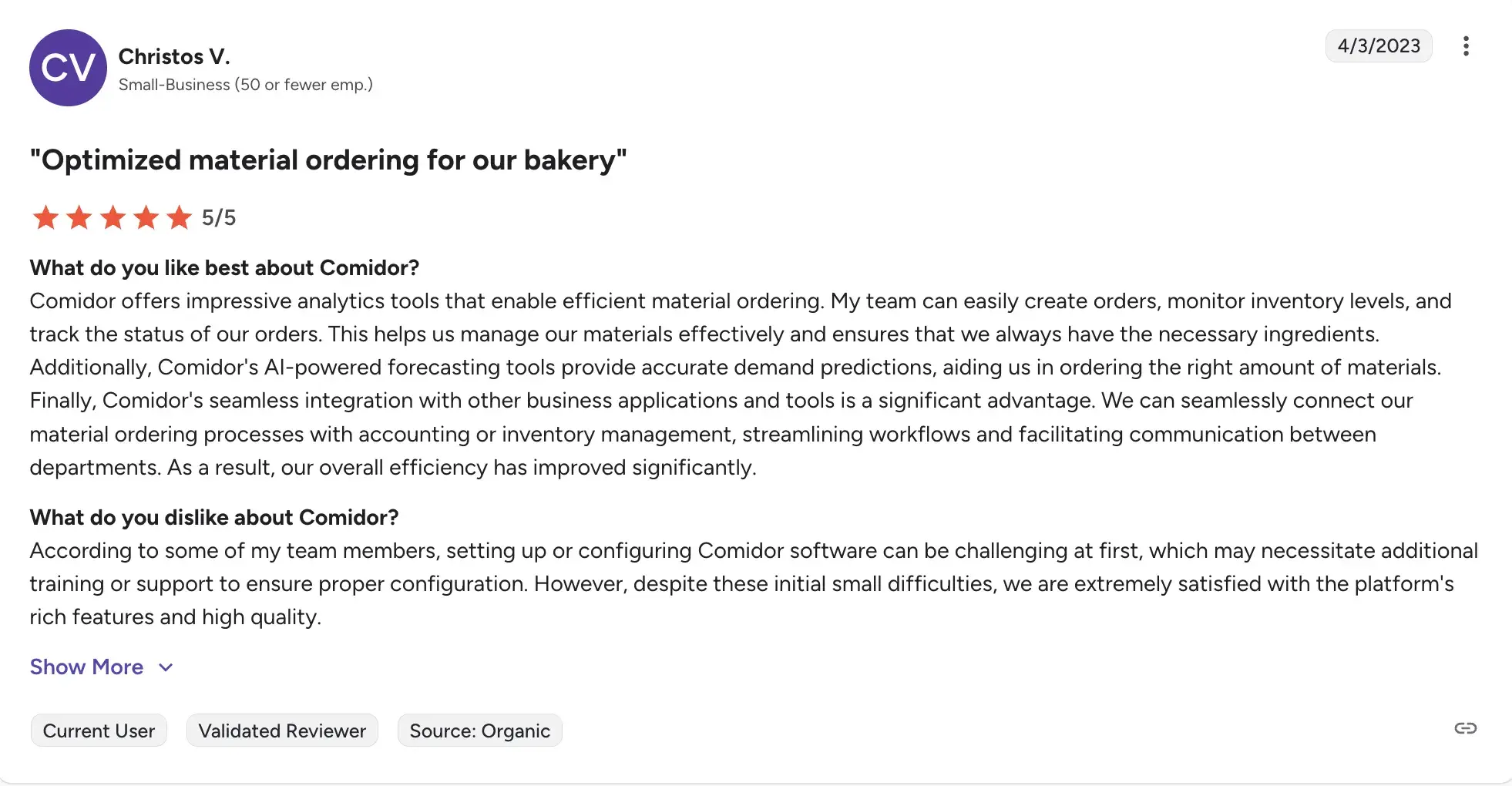Click the fifth rating star
Screen dimensions: 1512x786
[x=180, y=218]
